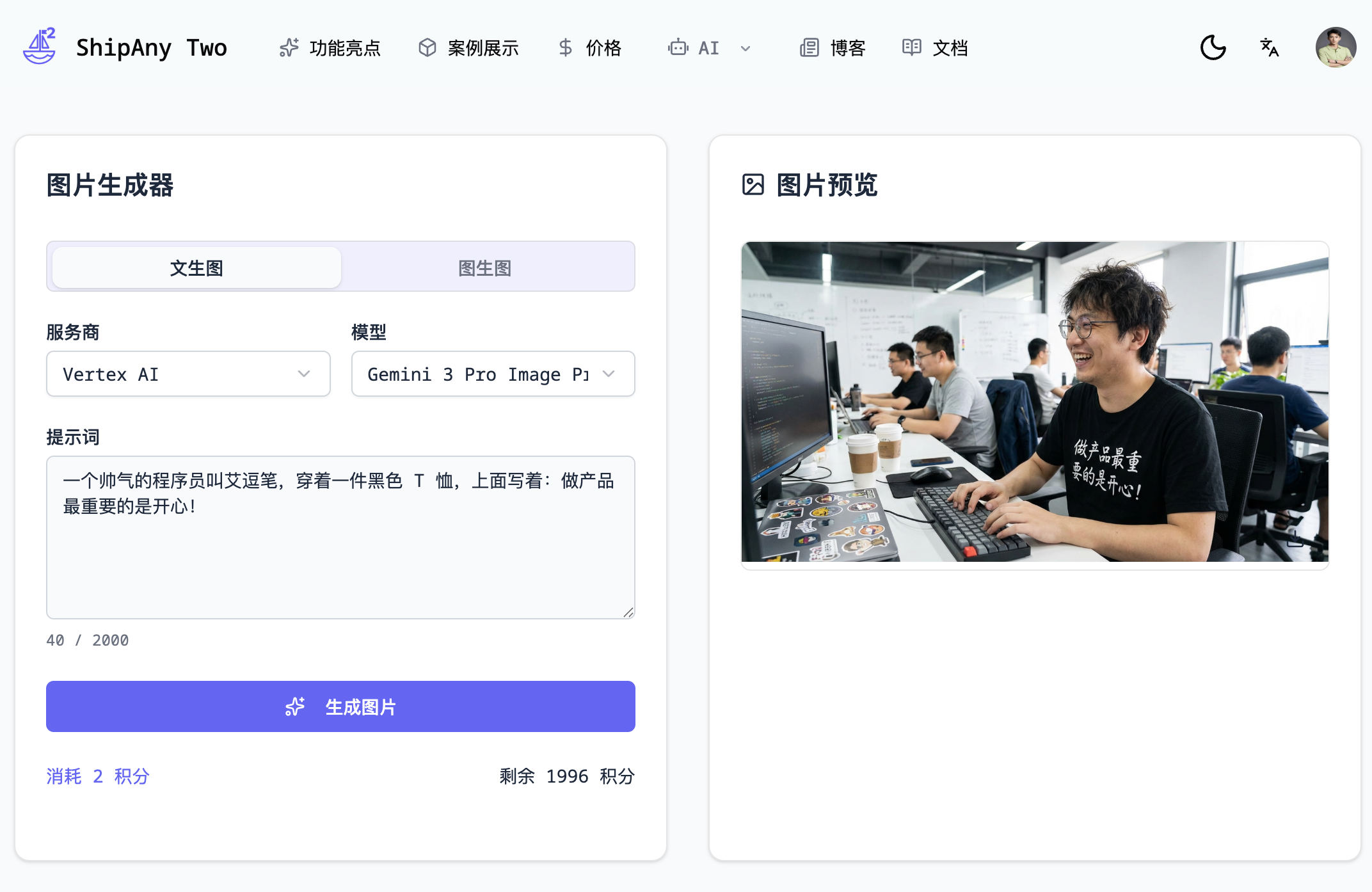The image size is (1372, 892).
Task: Switch to the 图生图 tab
Action: [485, 267]
